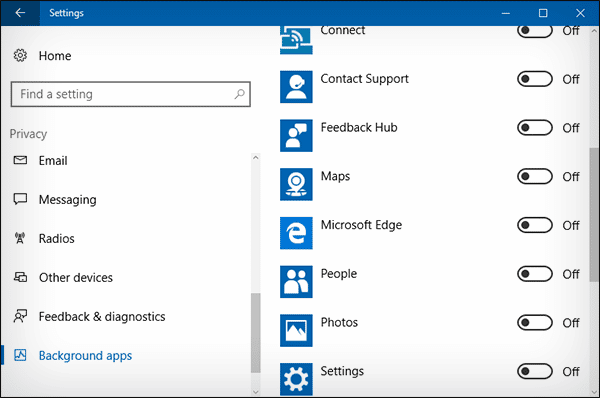Screen dimensions: 600x398
Task: Select the Messaging speech bubble icon
Action: click(x=20, y=199)
